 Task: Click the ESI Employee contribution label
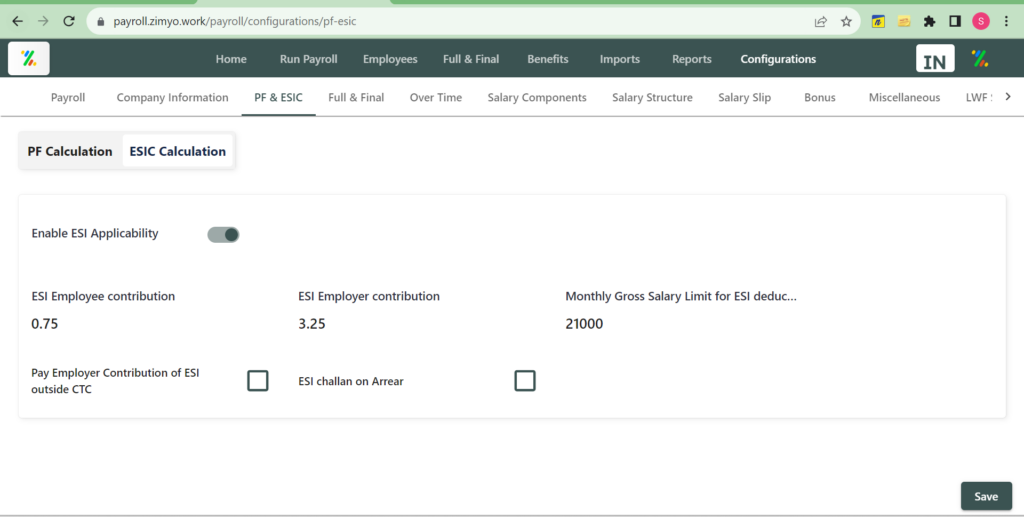pyautogui.click(x=103, y=296)
